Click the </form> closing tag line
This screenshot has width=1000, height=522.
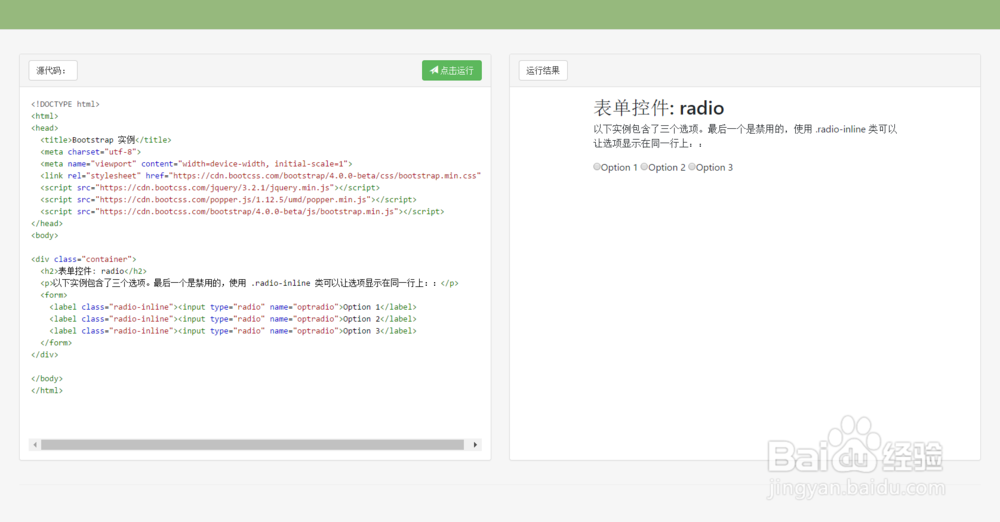tap(56, 343)
